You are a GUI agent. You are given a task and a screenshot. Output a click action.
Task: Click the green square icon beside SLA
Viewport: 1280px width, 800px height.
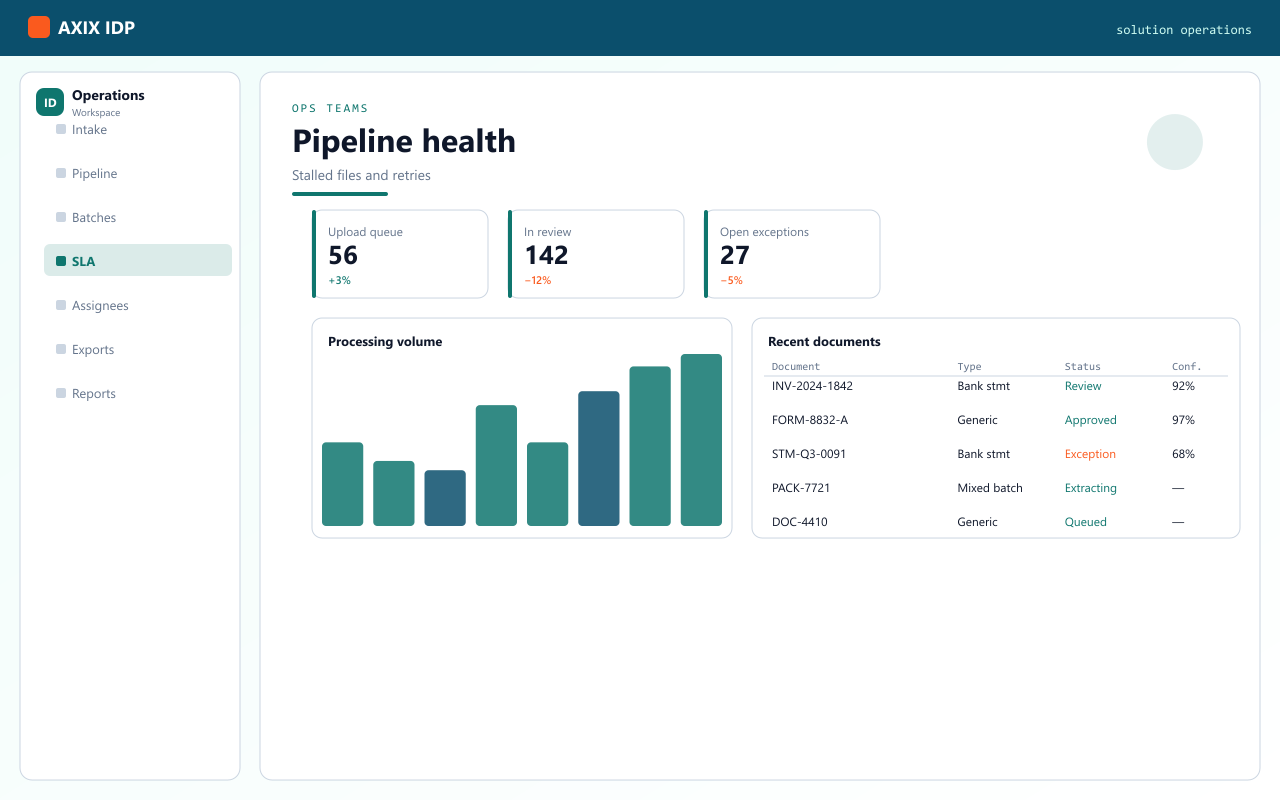tap(61, 261)
